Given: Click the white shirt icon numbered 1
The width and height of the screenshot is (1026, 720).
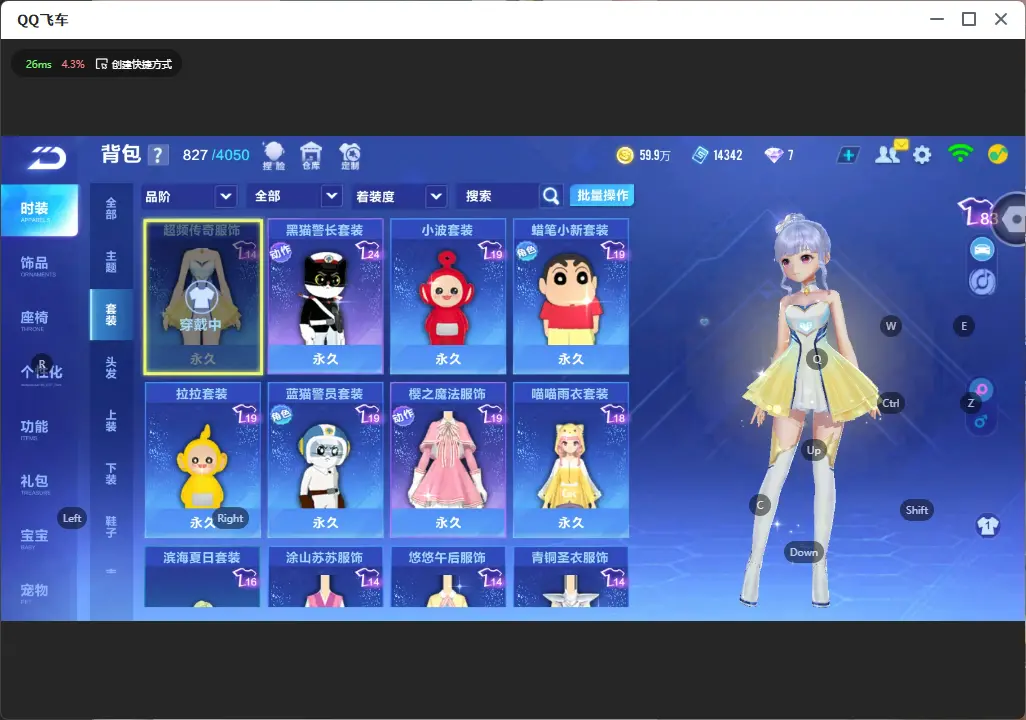Looking at the screenshot, I should click(987, 525).
